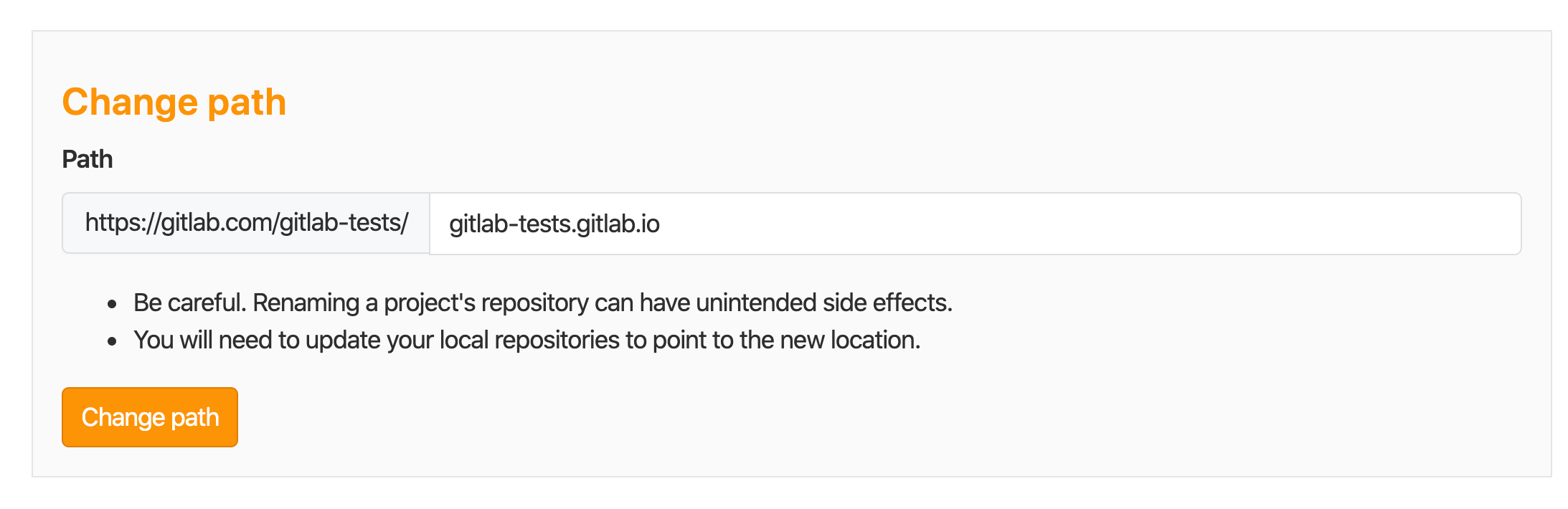Click the word Renaming in the warning
Screen dimensions: 1568x509
tap(306, 303)
